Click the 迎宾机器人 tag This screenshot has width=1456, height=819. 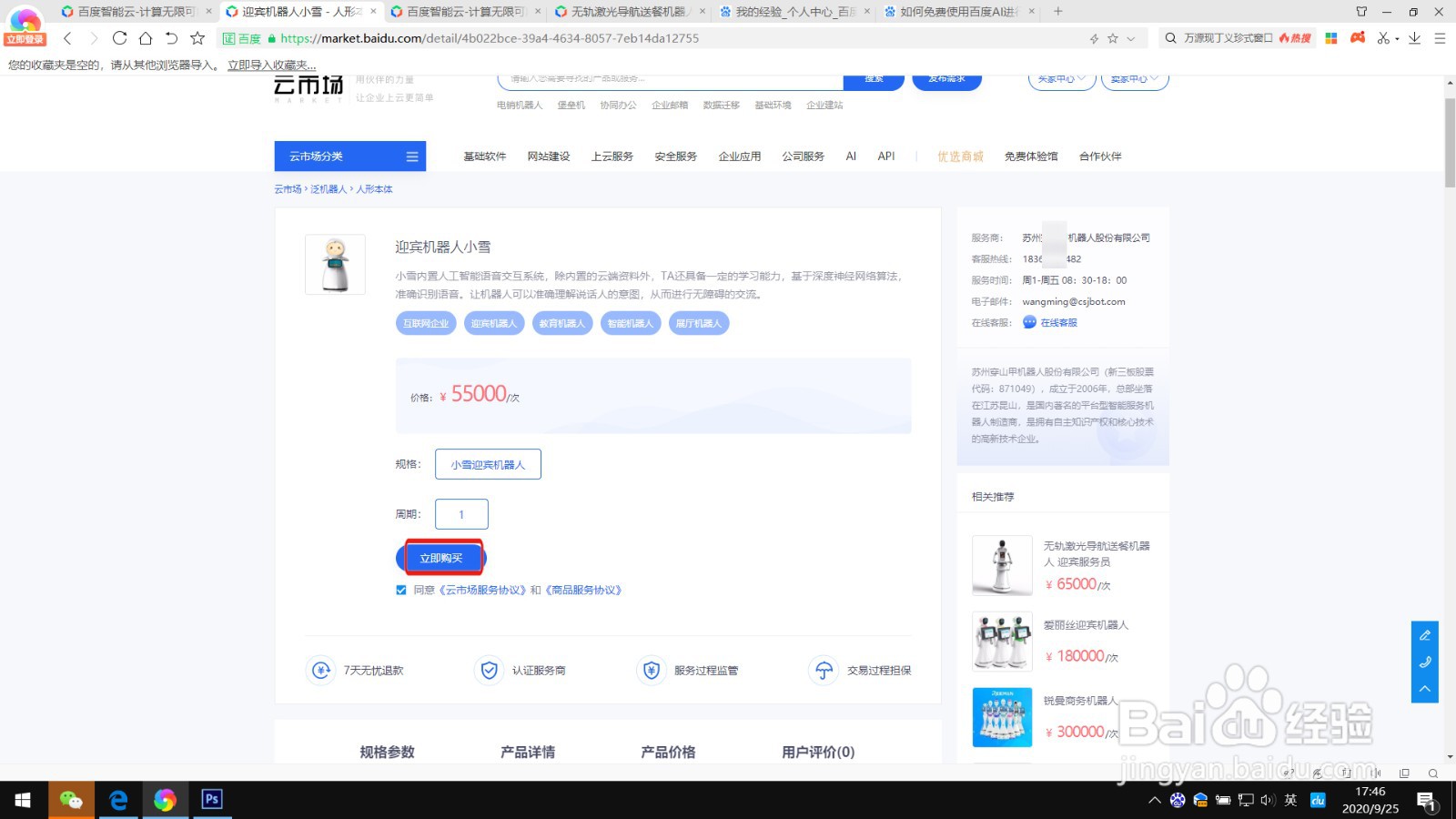[x=494, y=323]
